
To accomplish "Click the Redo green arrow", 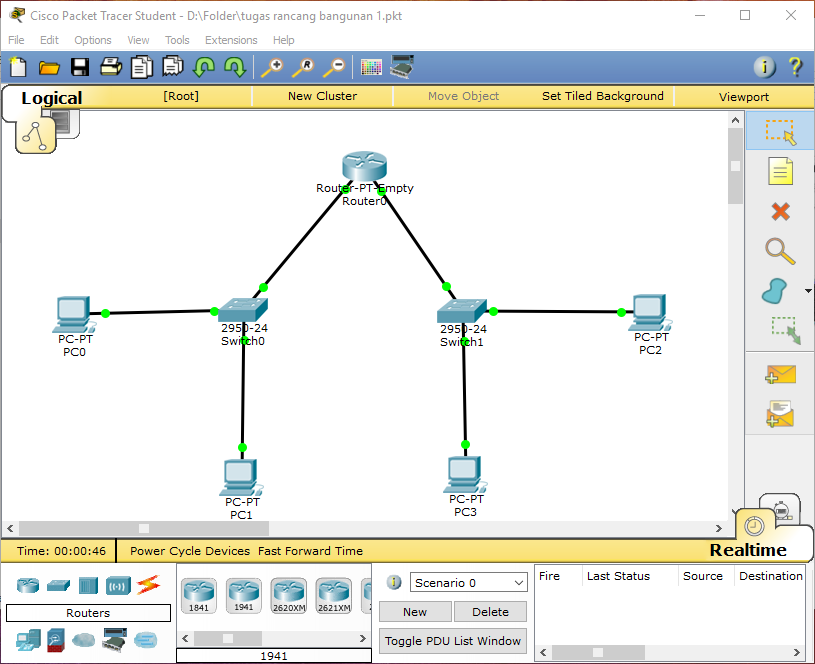I will [235, 67].
